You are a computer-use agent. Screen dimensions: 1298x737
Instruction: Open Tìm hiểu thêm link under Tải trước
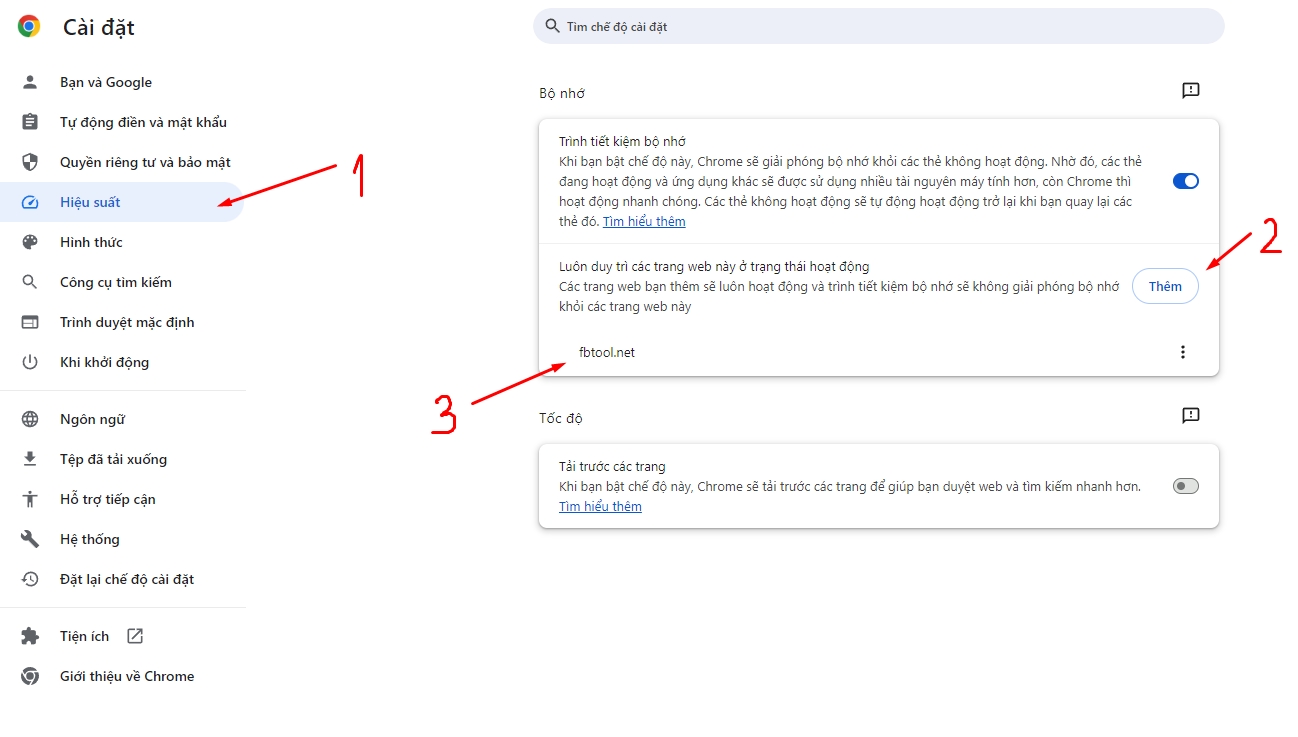[x=600, y=507]
